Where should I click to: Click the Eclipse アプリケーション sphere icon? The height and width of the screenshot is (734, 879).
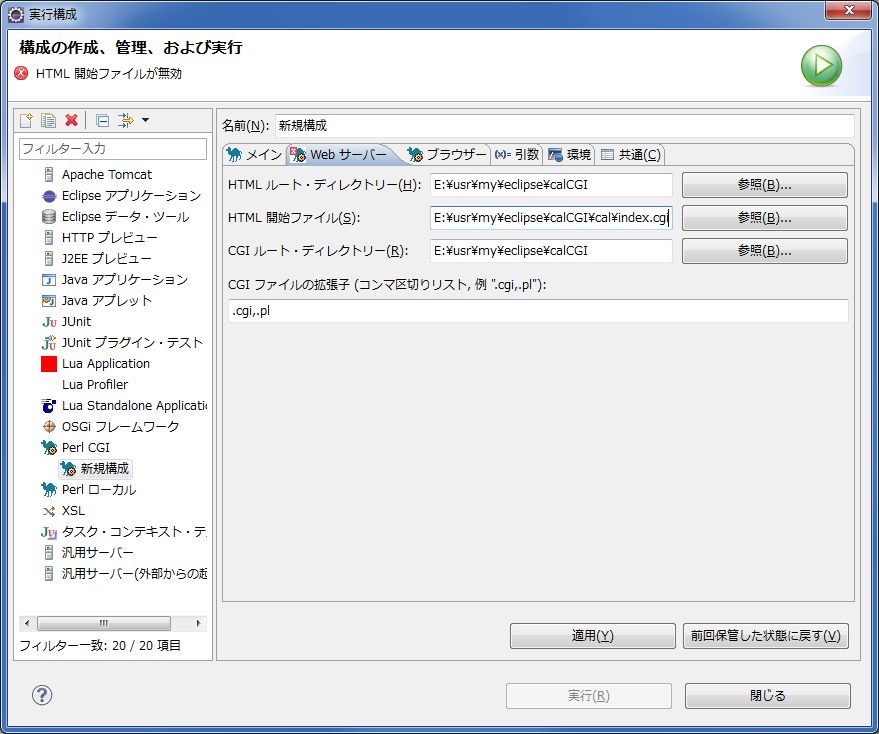coord(49,196)
